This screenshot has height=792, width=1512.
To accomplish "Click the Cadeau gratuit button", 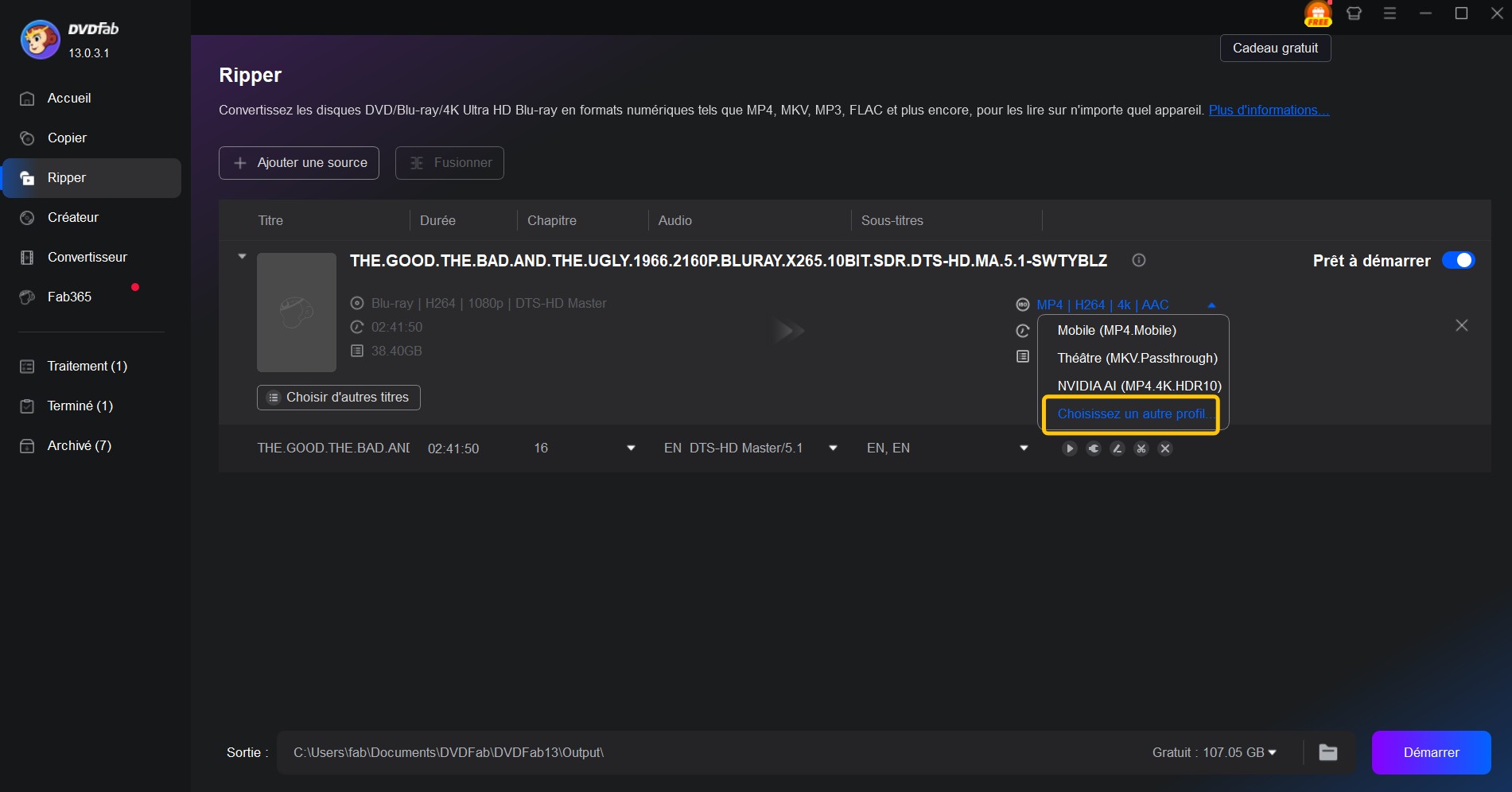I will (x=1276, y=49).
